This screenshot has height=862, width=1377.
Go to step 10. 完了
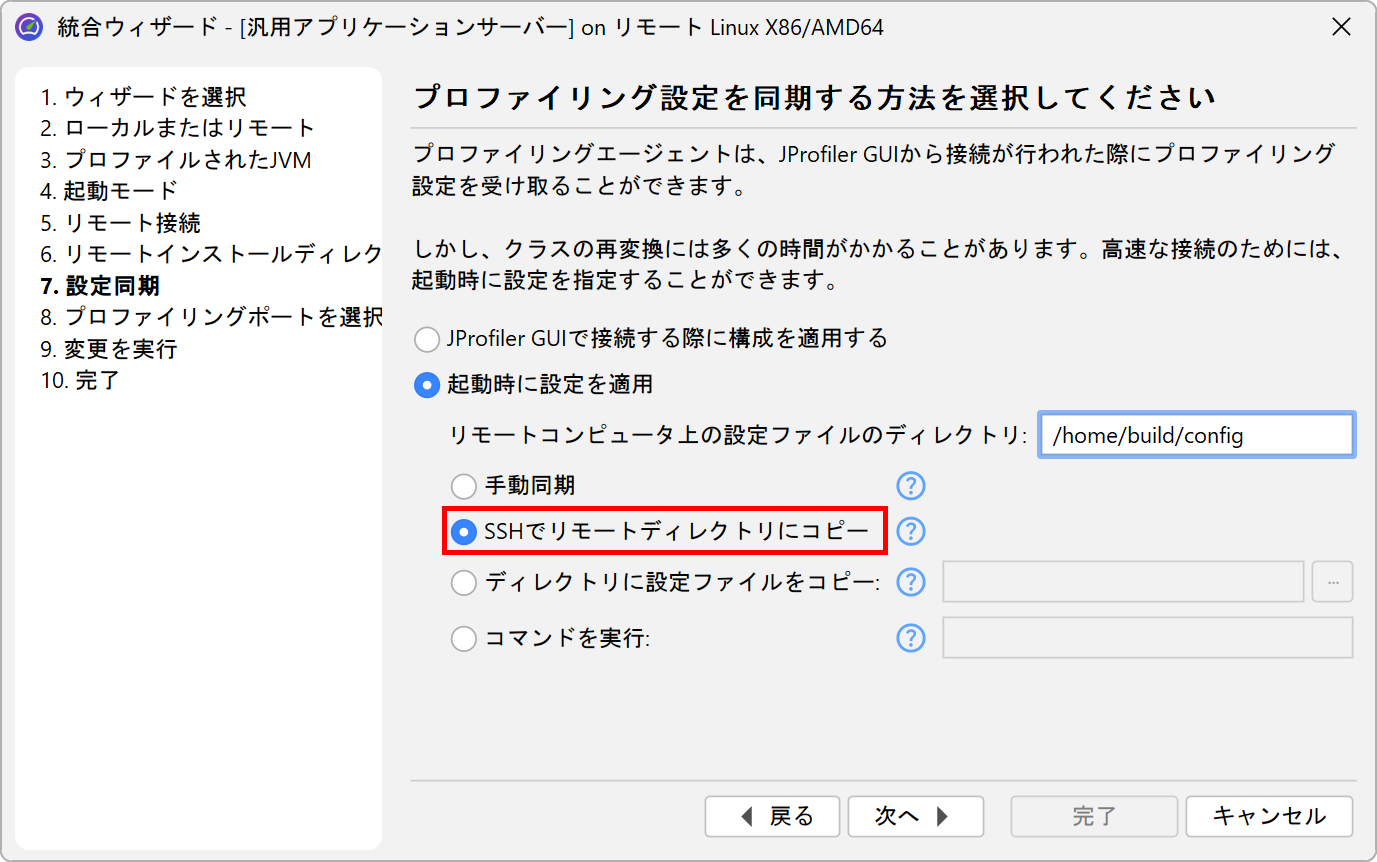click(x=80, y=380)
